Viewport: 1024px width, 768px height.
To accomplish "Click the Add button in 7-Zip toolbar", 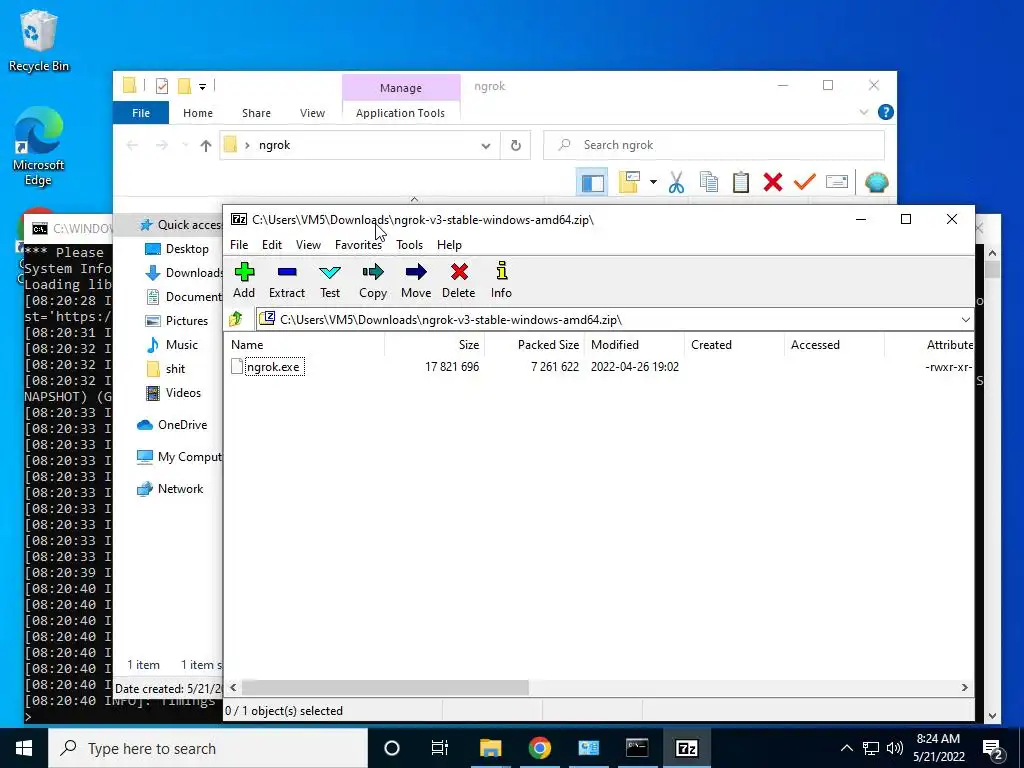I will pos(244,281).
